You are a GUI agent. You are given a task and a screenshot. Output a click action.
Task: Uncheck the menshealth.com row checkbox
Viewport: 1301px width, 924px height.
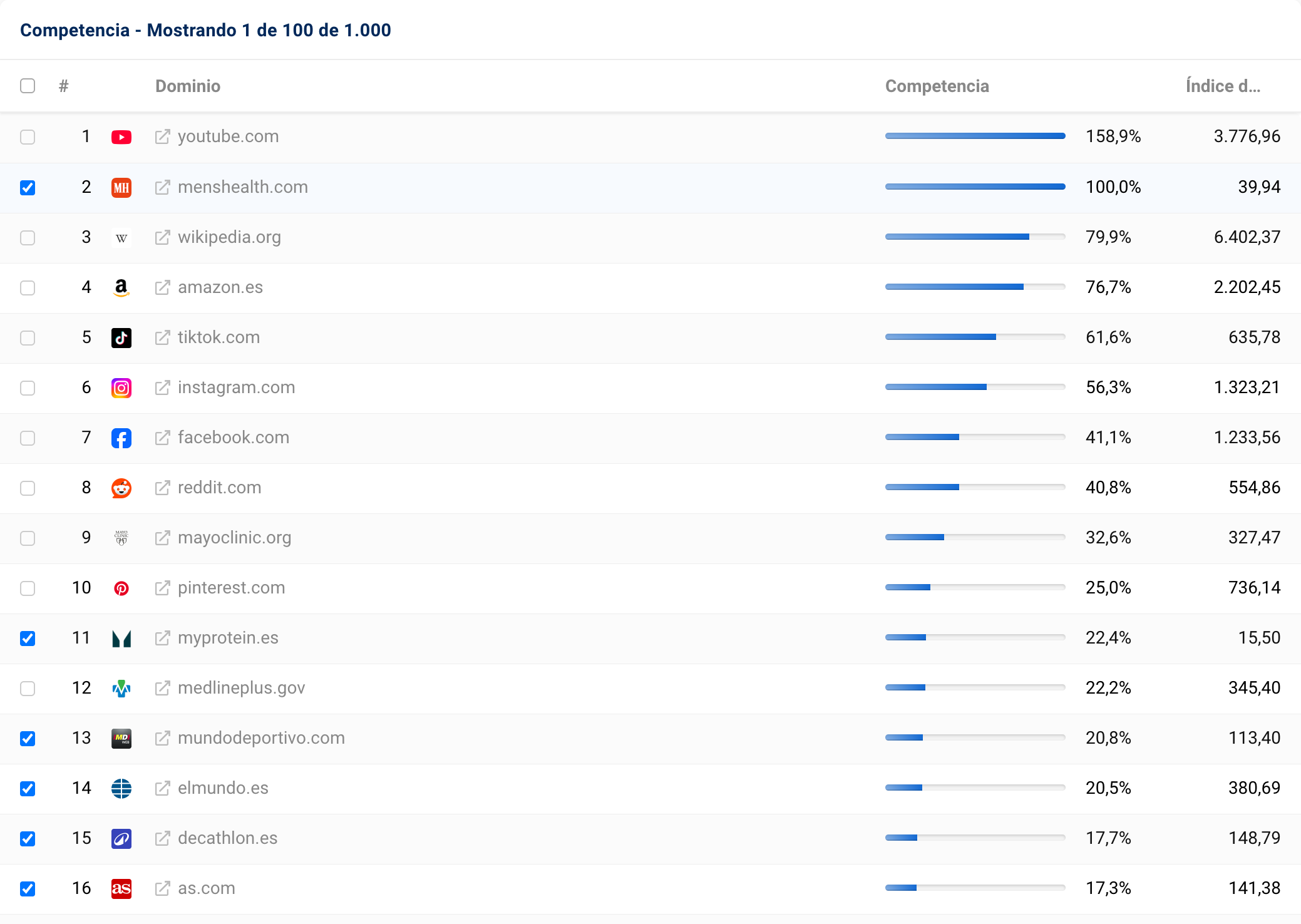[x=28, y=187]
